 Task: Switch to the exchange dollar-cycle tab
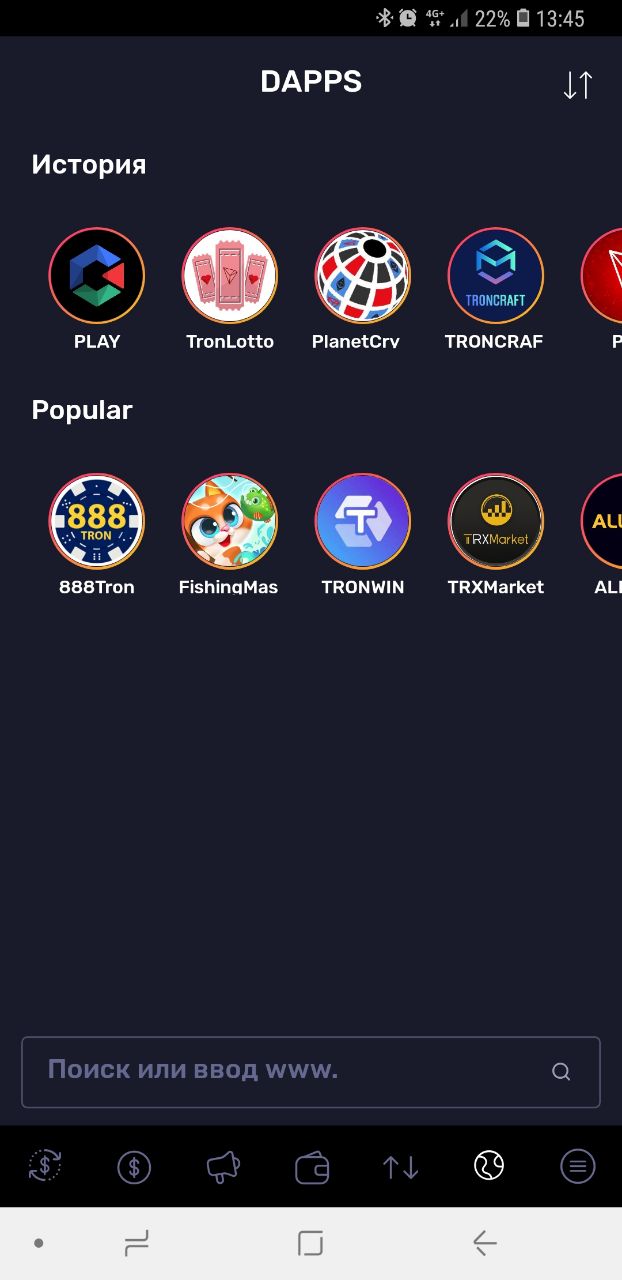(x=45, y=1166)
